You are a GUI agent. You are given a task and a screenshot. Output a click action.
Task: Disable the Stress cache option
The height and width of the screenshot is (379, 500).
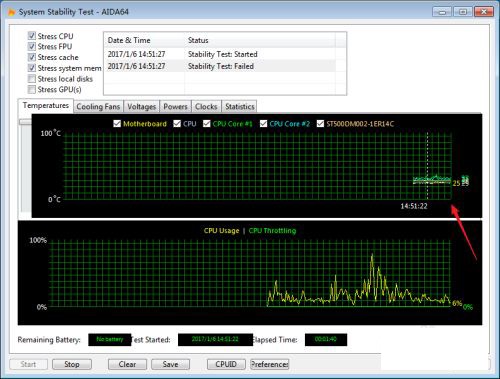click(32, 57)
